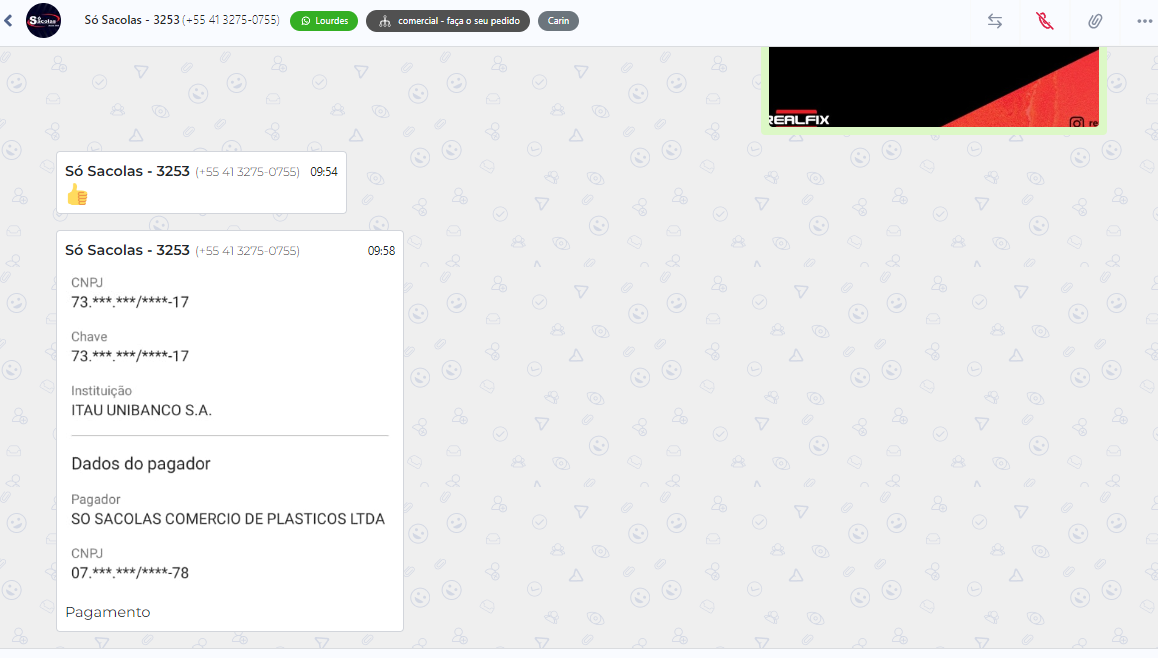Click phone number on the 09:54 message
1158x658 pixels.
point(247,172)
